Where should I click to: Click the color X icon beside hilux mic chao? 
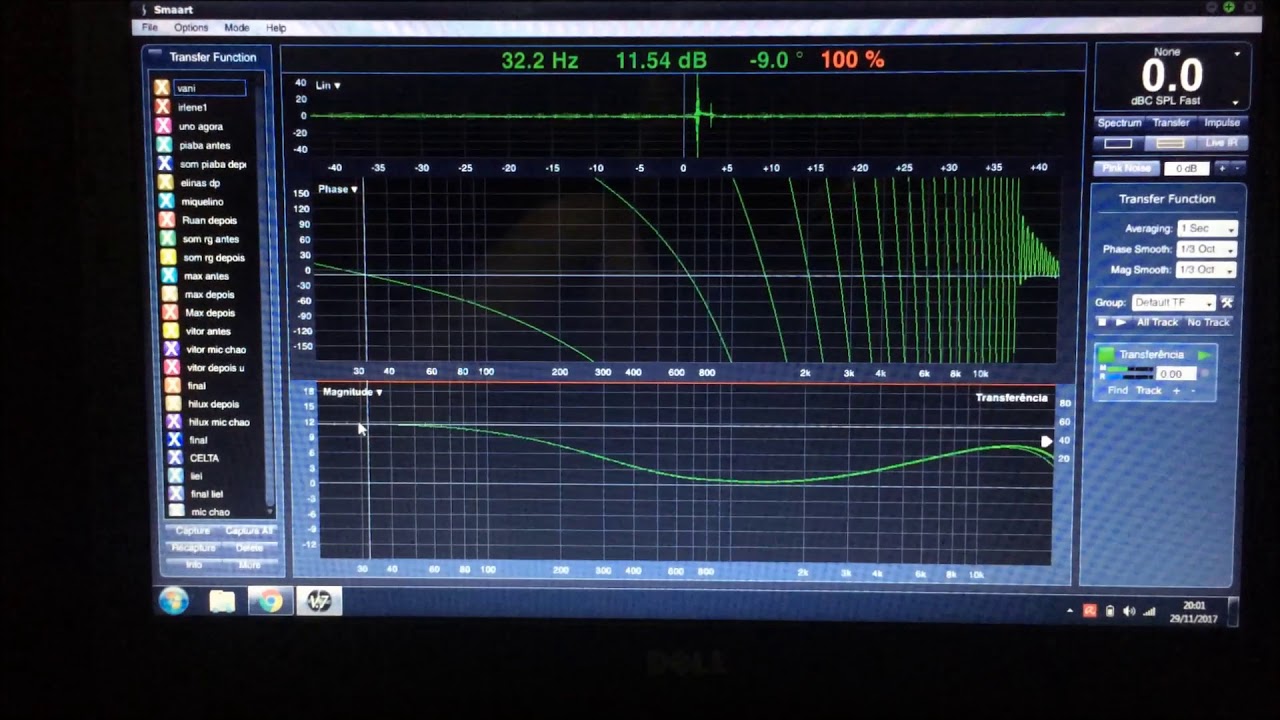coord(173,422)
